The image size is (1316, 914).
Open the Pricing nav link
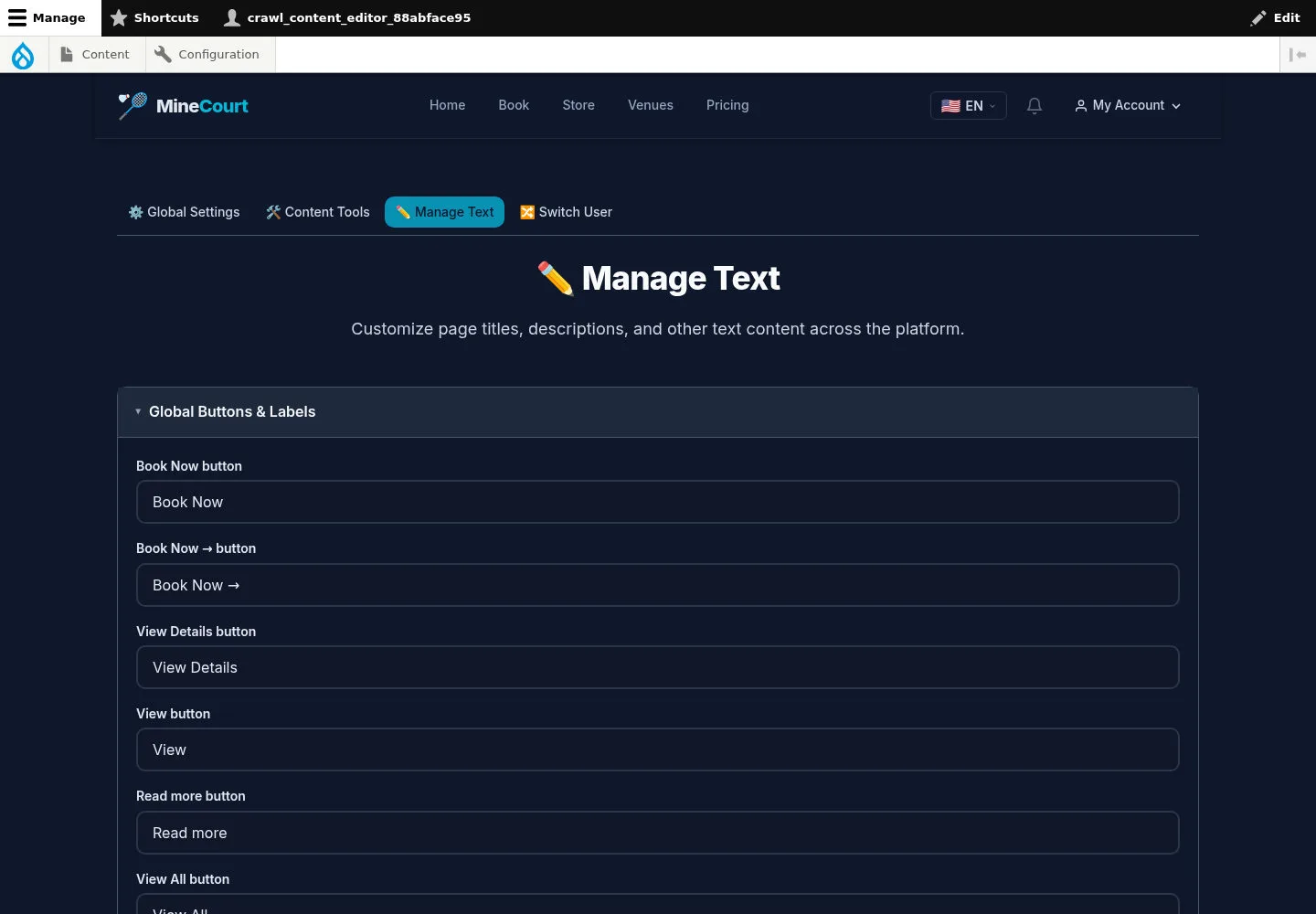[727, 105]
